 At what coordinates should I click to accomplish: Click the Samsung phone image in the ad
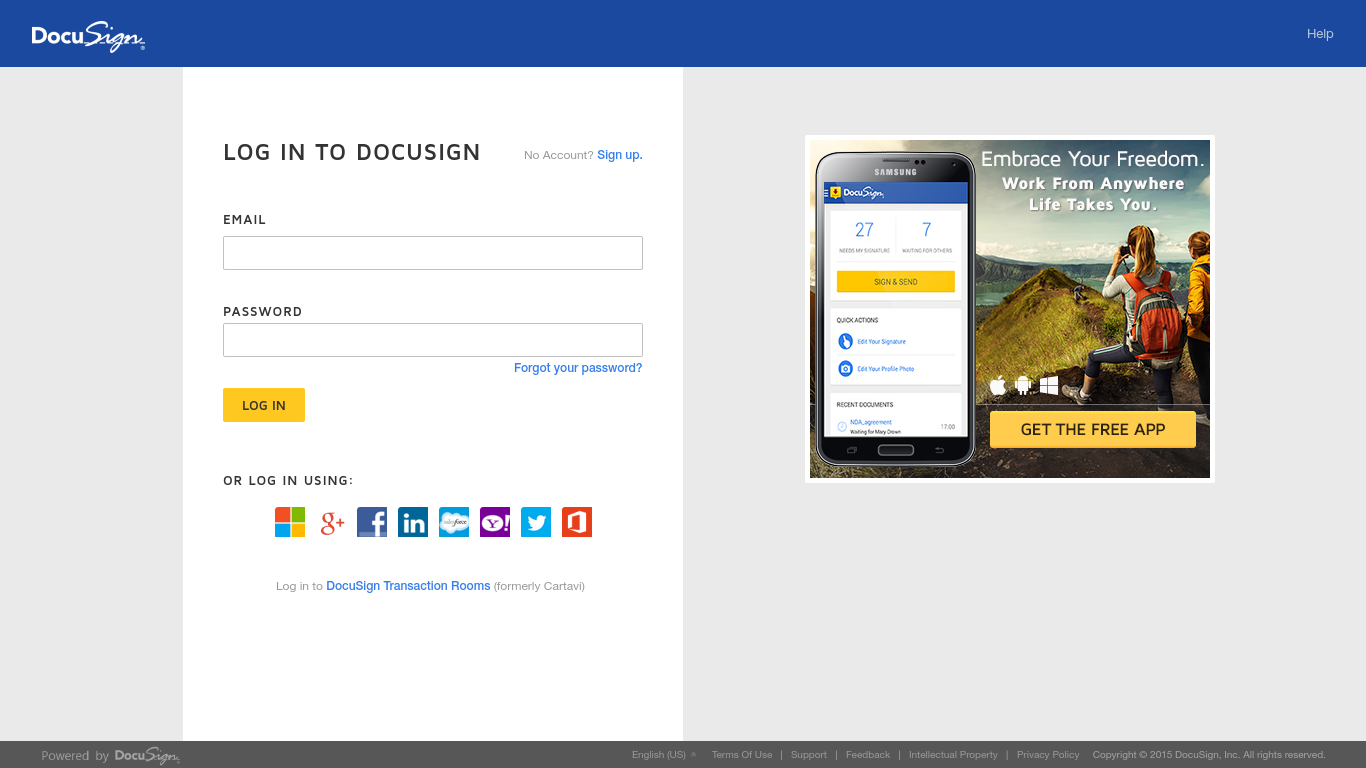click(x=895, y=309)
